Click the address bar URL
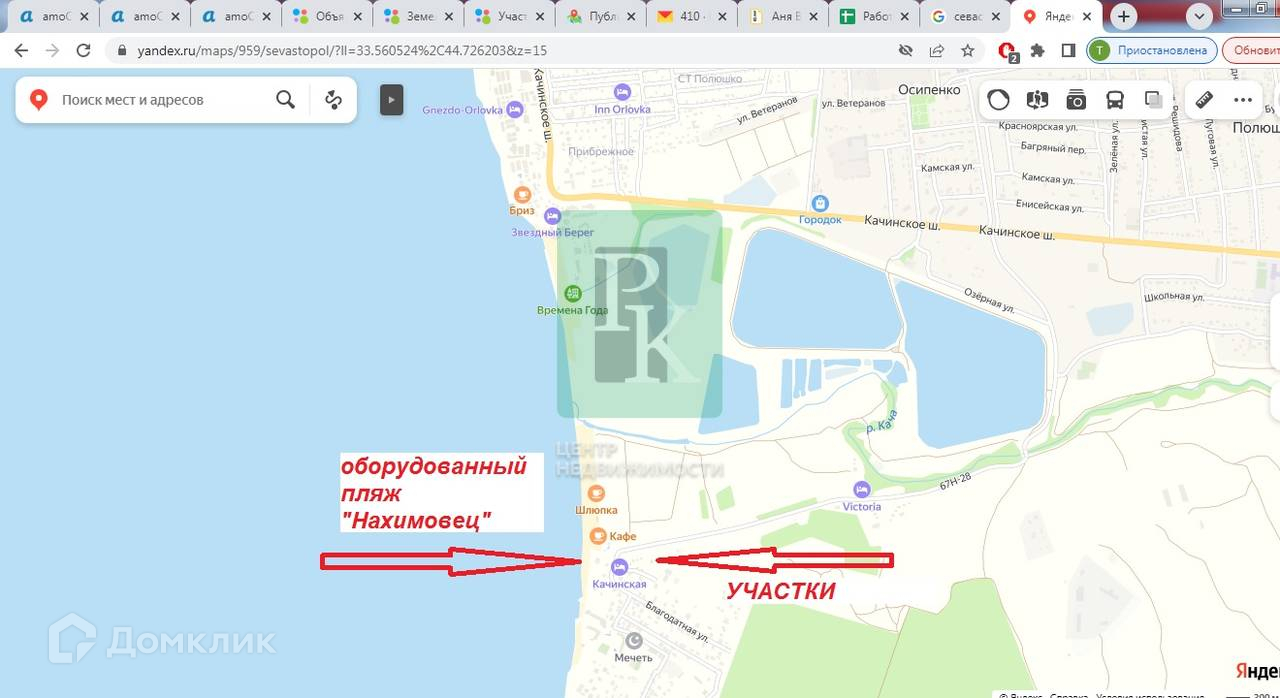1280x698 pixels. click(341, 50)
